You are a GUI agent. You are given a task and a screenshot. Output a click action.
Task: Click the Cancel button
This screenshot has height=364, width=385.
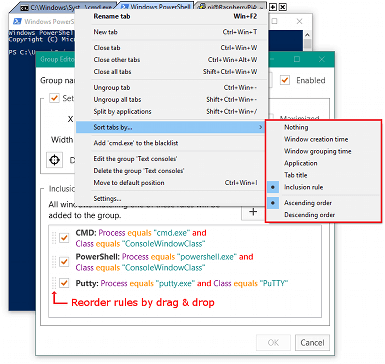pyautogui.click(x=312, y=343)
